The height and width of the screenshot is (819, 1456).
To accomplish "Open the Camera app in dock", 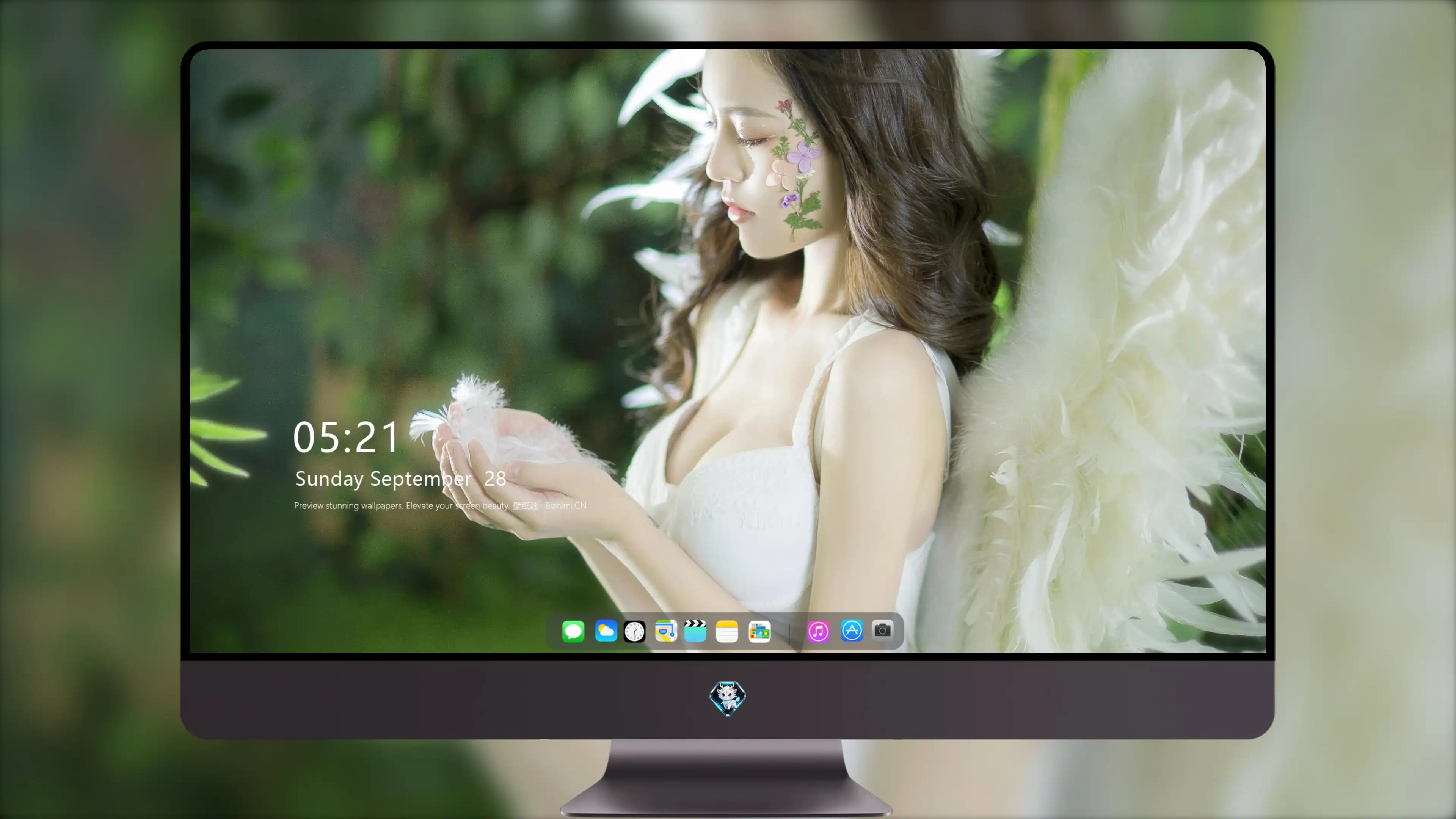I will (x=882, y=630).
